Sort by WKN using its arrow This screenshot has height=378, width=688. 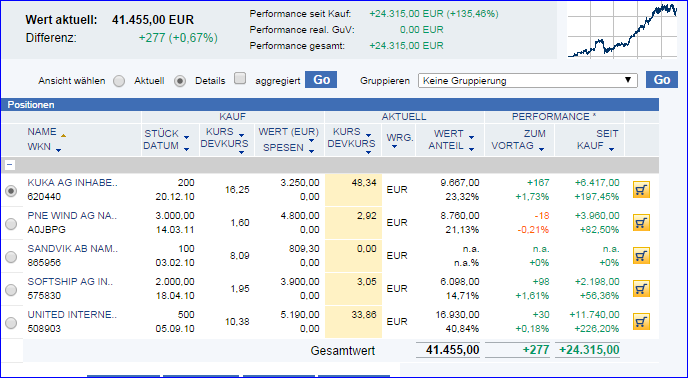tap(58, 150)
